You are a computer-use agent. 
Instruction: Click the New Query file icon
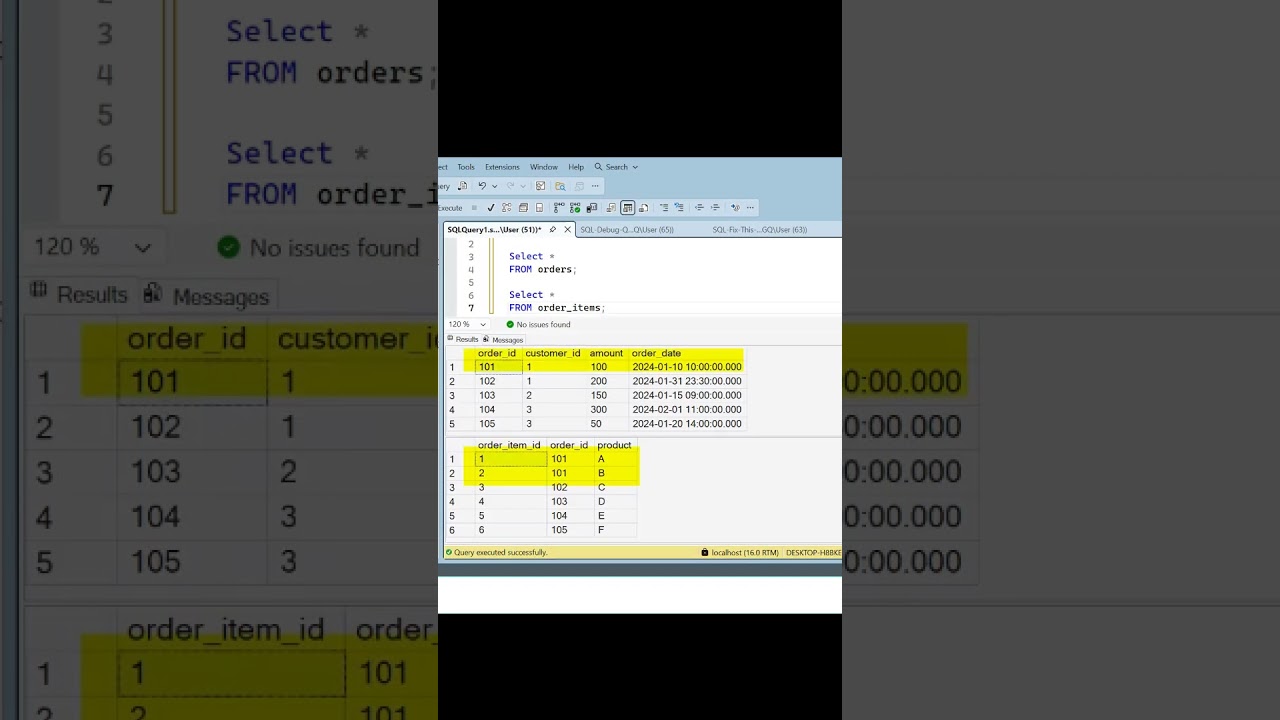coord(462,186)
